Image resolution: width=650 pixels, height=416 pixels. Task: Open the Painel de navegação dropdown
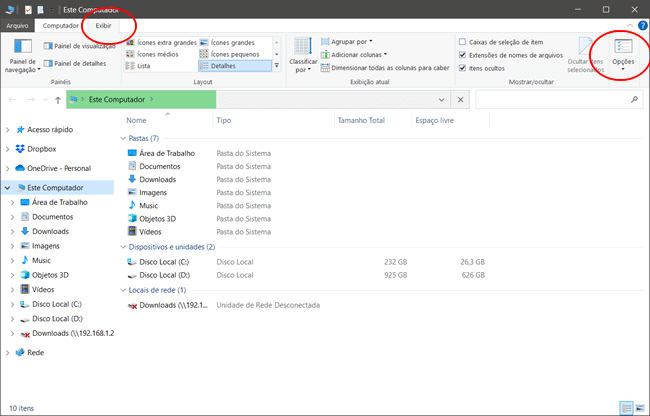click(x=22, y=58)
